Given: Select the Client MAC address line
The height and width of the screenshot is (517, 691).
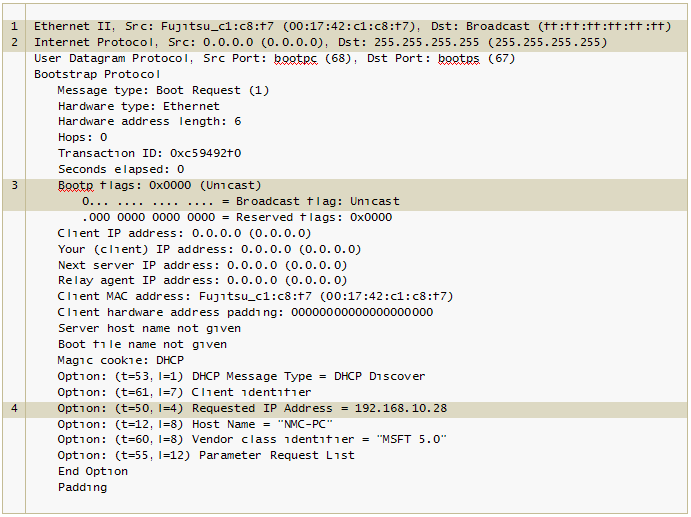Looking at the screenshot, I should (255, 296).
